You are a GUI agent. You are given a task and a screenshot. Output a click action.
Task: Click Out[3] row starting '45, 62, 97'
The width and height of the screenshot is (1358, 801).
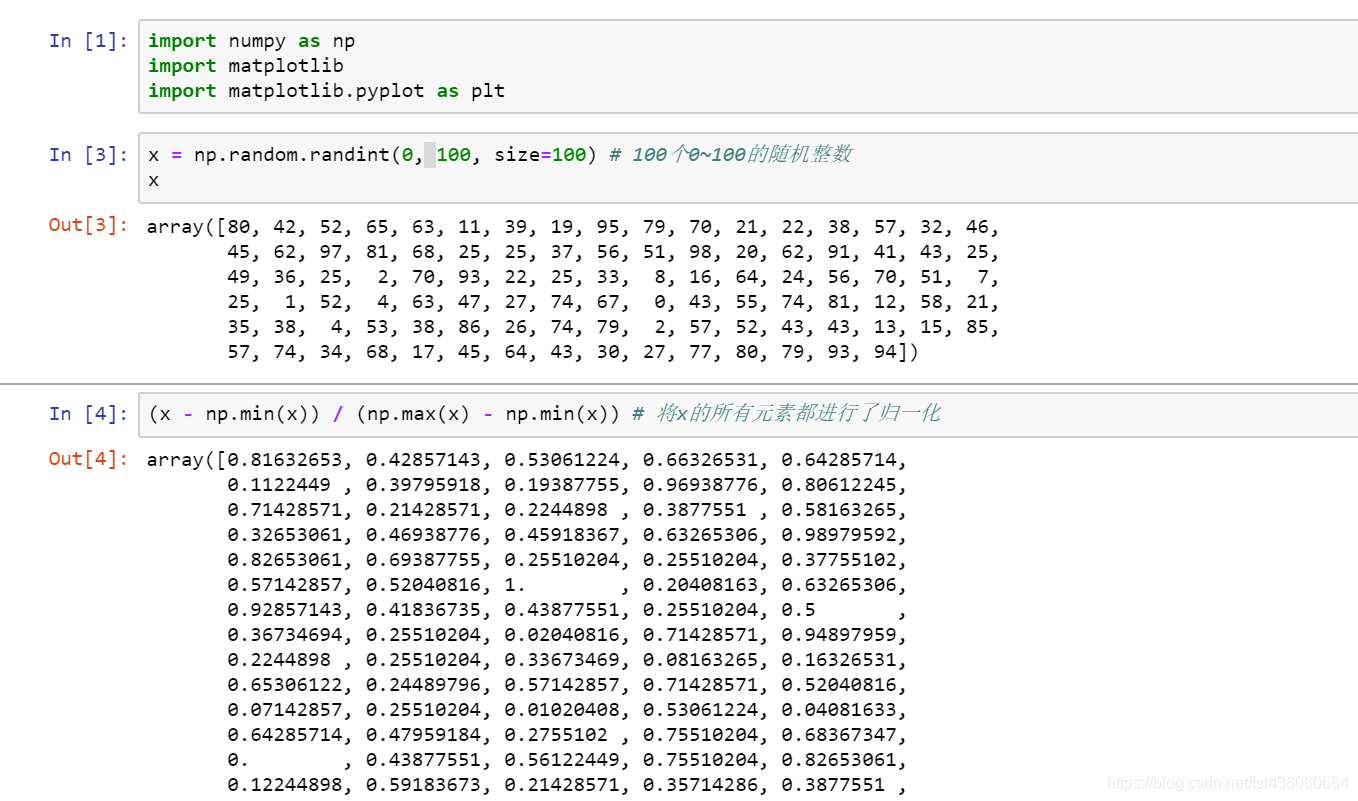(x=613, y=252)
